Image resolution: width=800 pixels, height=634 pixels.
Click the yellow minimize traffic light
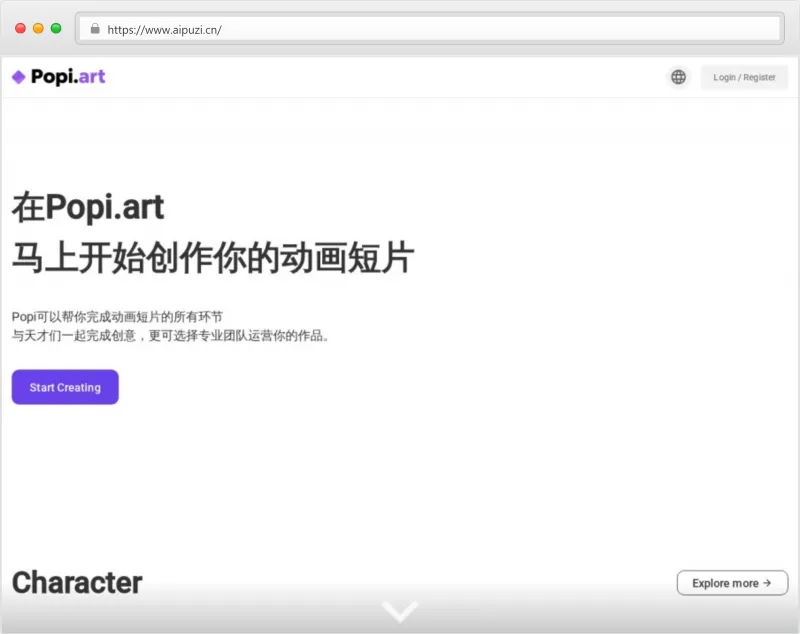click(36, 29)
